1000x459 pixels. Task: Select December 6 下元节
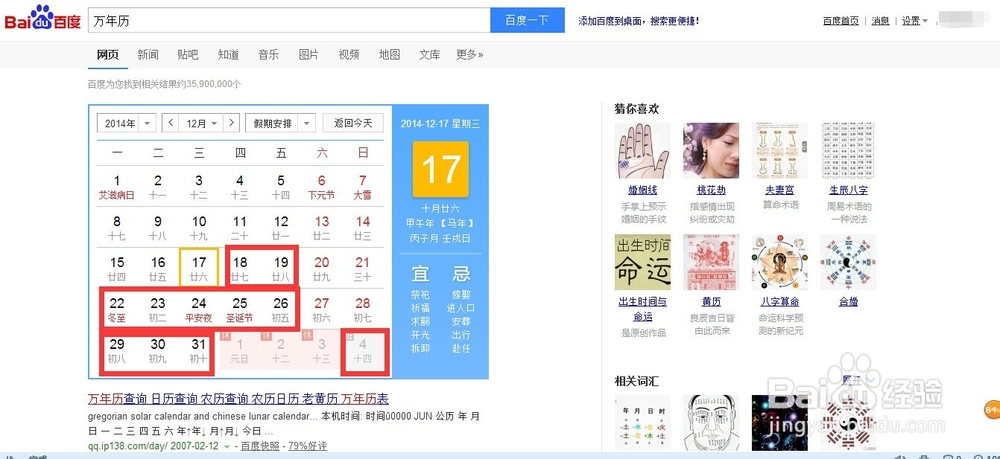click(x=321, y=187)
